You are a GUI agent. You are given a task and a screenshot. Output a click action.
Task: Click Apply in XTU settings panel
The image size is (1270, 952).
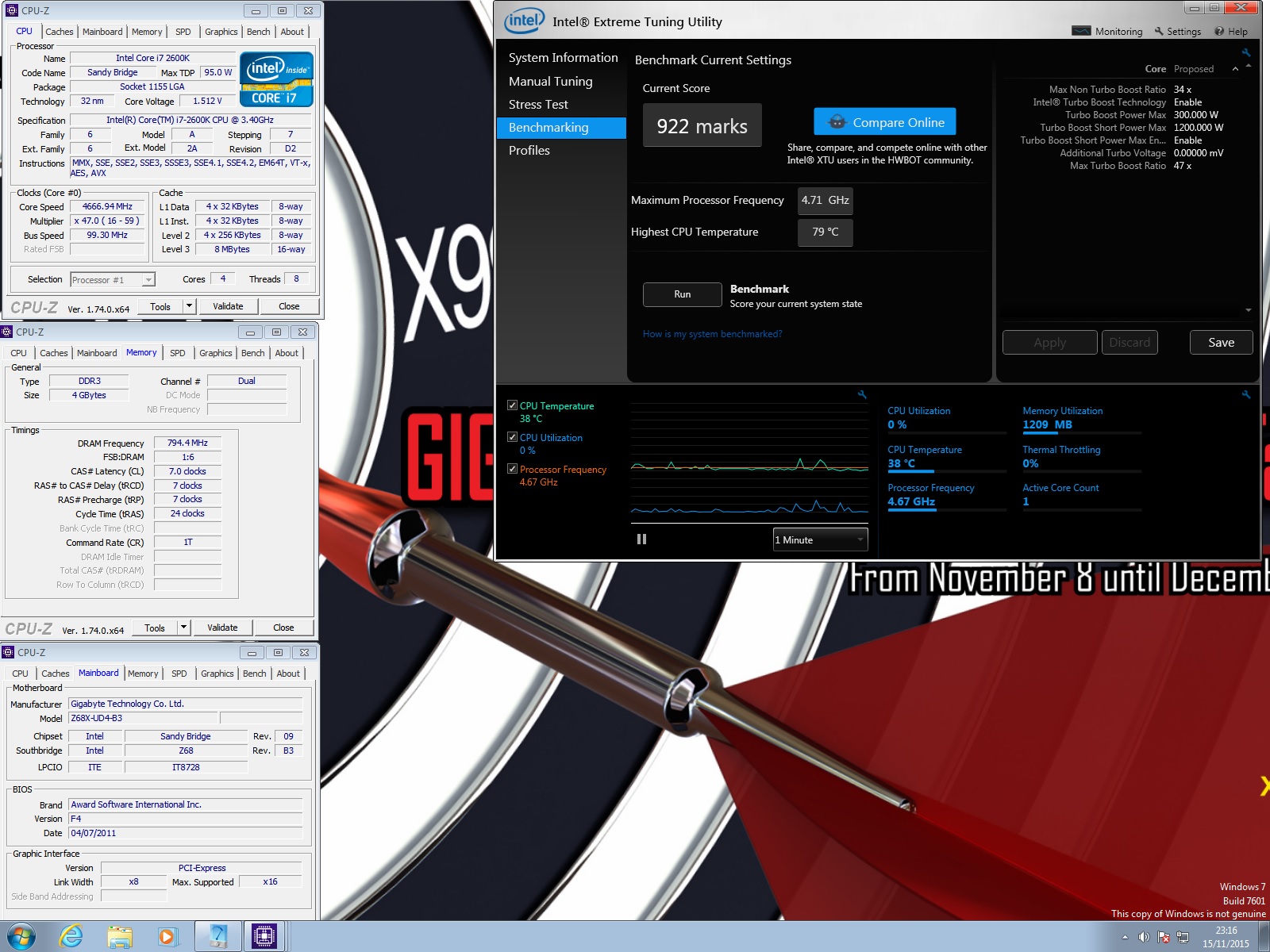pyautogui.click(x=1049, y=343)
